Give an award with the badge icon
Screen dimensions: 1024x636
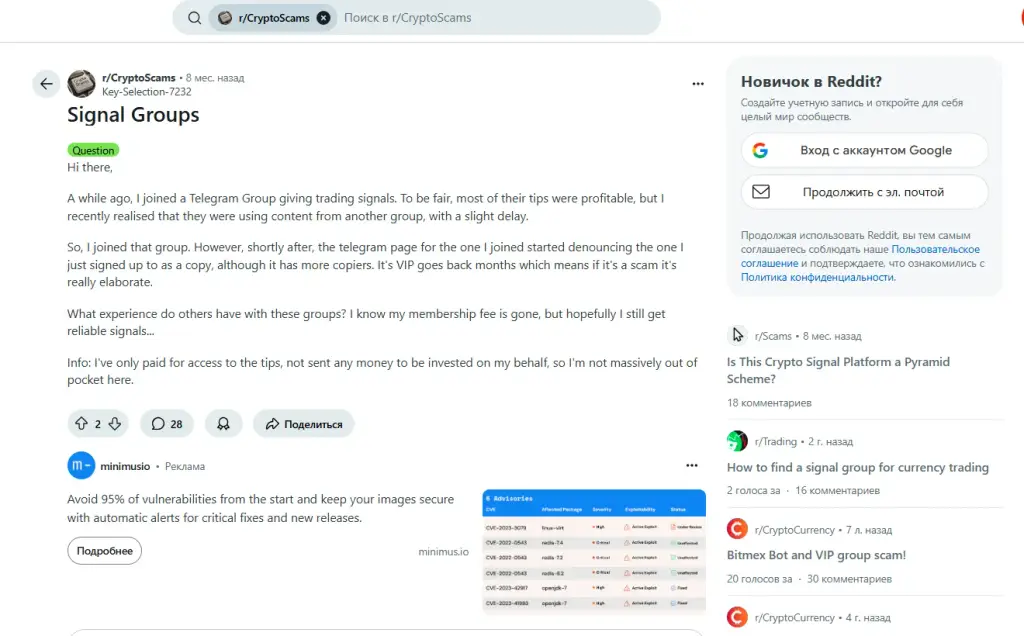(x=223, y=424)
